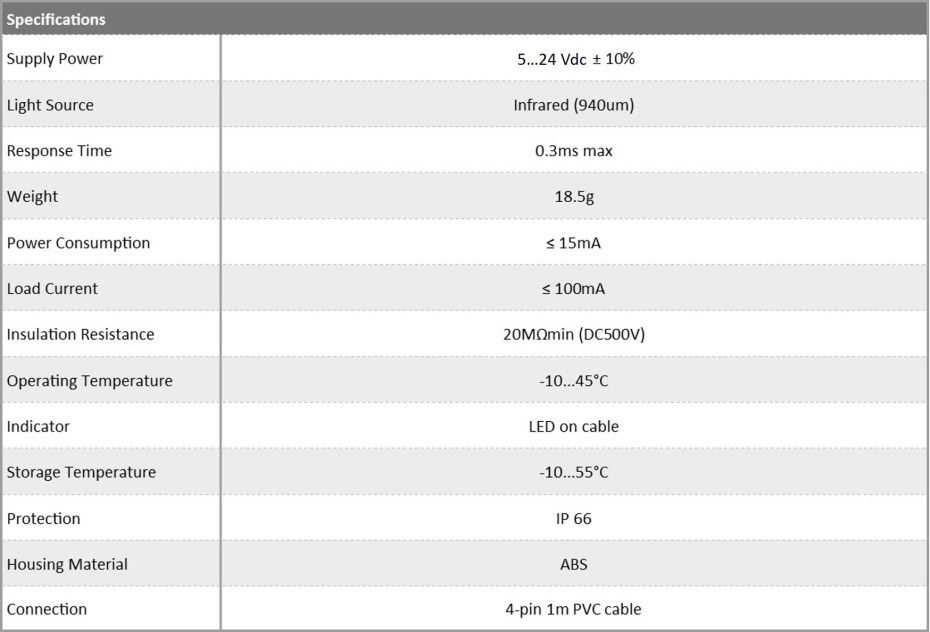Click the 20MΩmin (DC500V) value
This screenshot has height=632, width=930.
coord(573,335)
